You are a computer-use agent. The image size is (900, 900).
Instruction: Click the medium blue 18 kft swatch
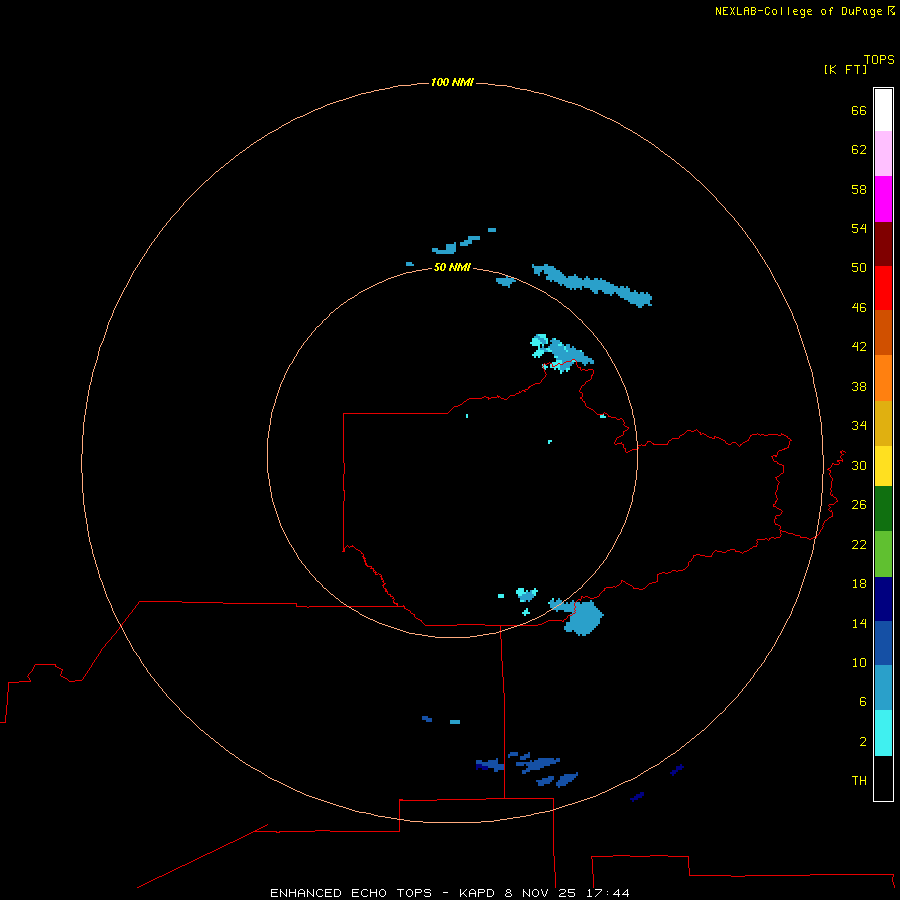883,643
